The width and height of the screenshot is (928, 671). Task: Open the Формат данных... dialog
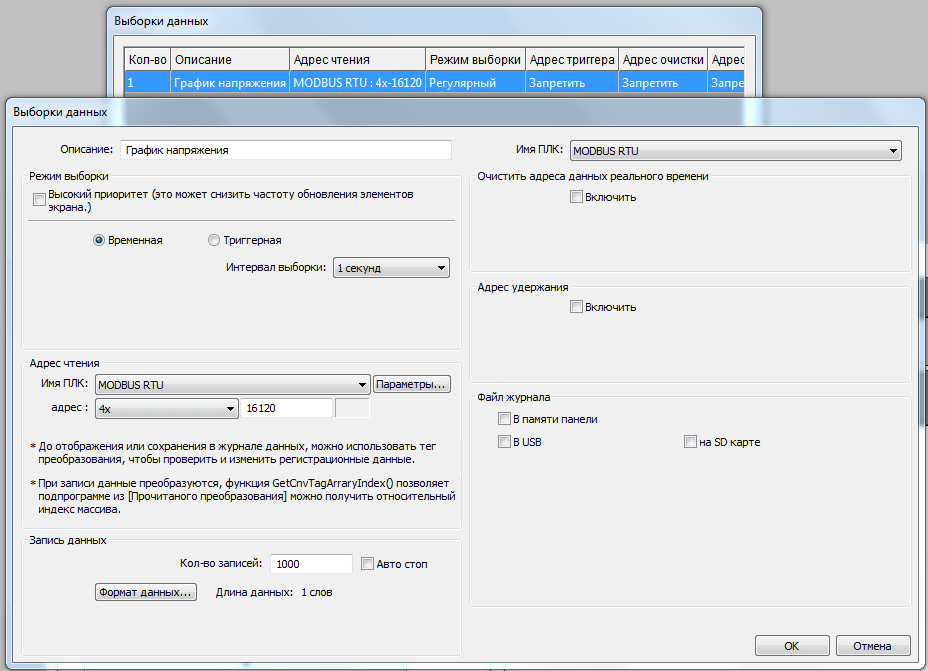point(145,592)
